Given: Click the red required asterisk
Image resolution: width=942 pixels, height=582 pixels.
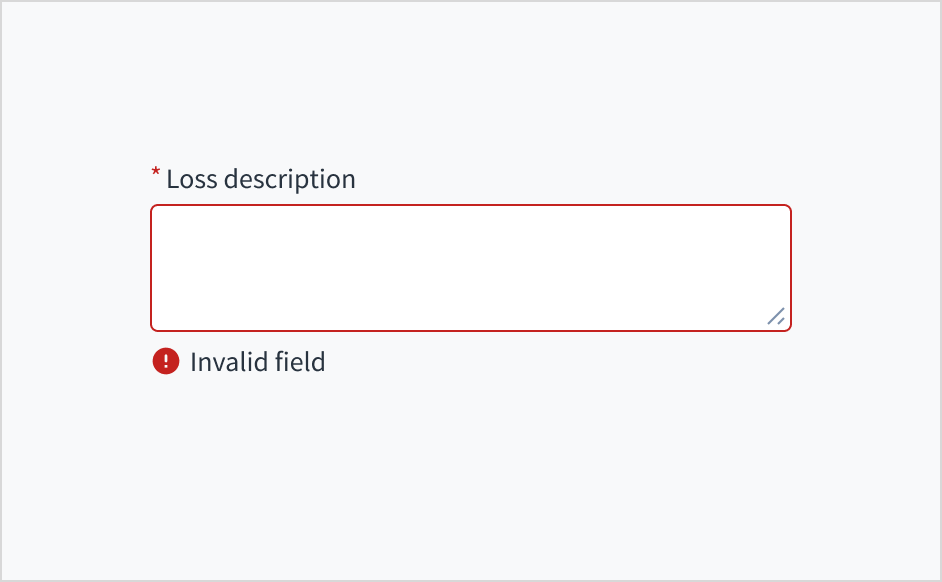Looking at the screenshot, I should click(155, 174).
